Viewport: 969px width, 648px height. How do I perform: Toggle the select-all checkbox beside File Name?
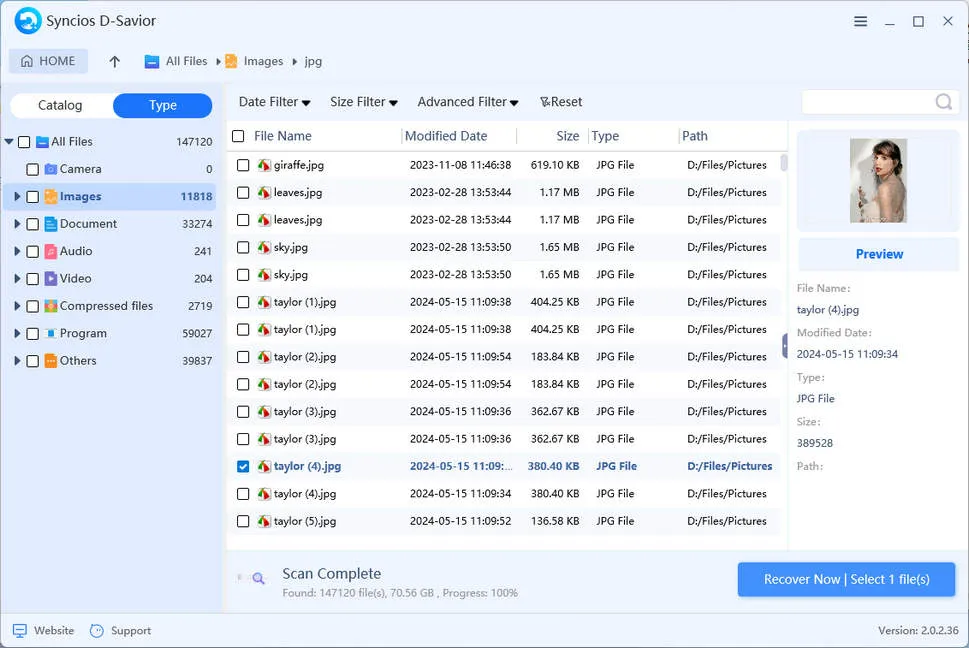(x=238, y=136)
